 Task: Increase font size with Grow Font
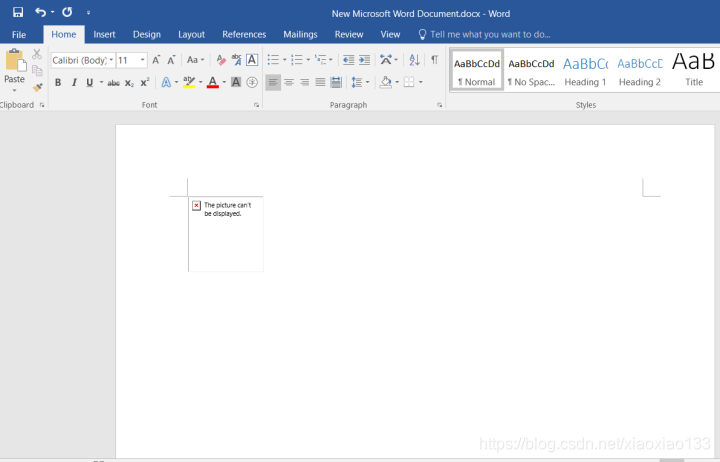click(x=156, y=60)
